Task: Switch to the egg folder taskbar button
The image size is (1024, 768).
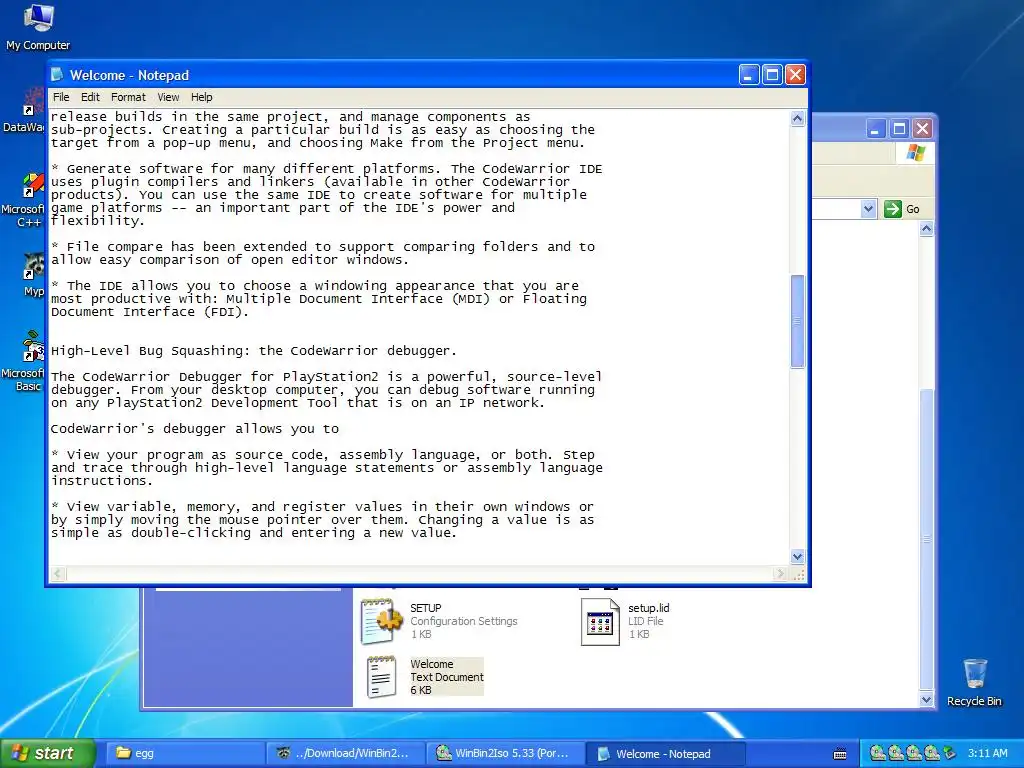Action: coord(183,754)
